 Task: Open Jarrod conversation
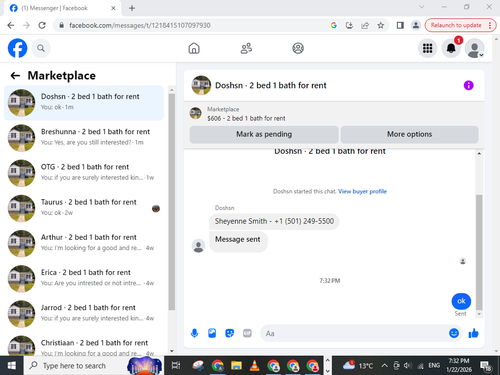[84, 314]
